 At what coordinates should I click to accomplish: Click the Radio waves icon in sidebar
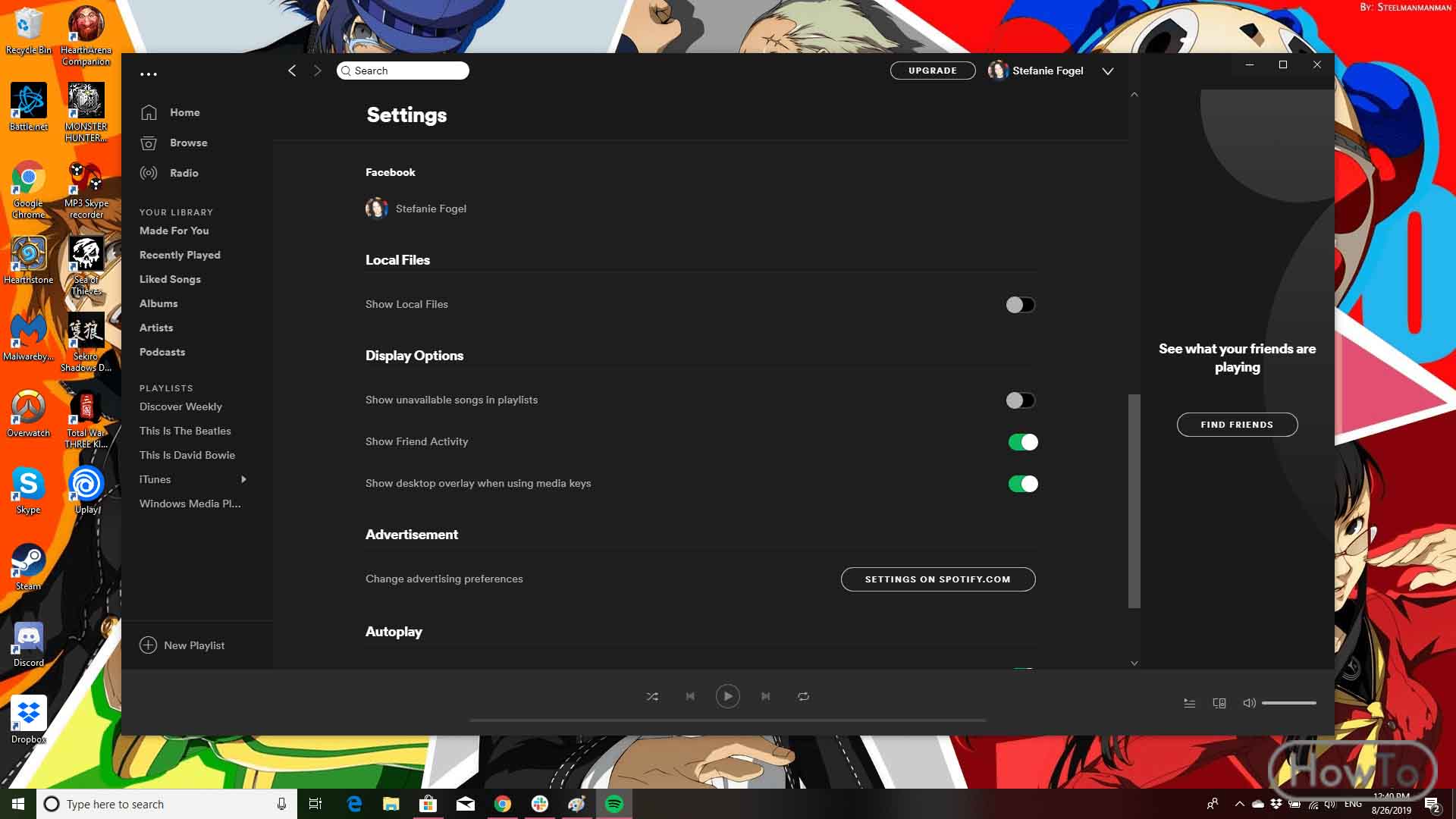(x=149, y=173)
